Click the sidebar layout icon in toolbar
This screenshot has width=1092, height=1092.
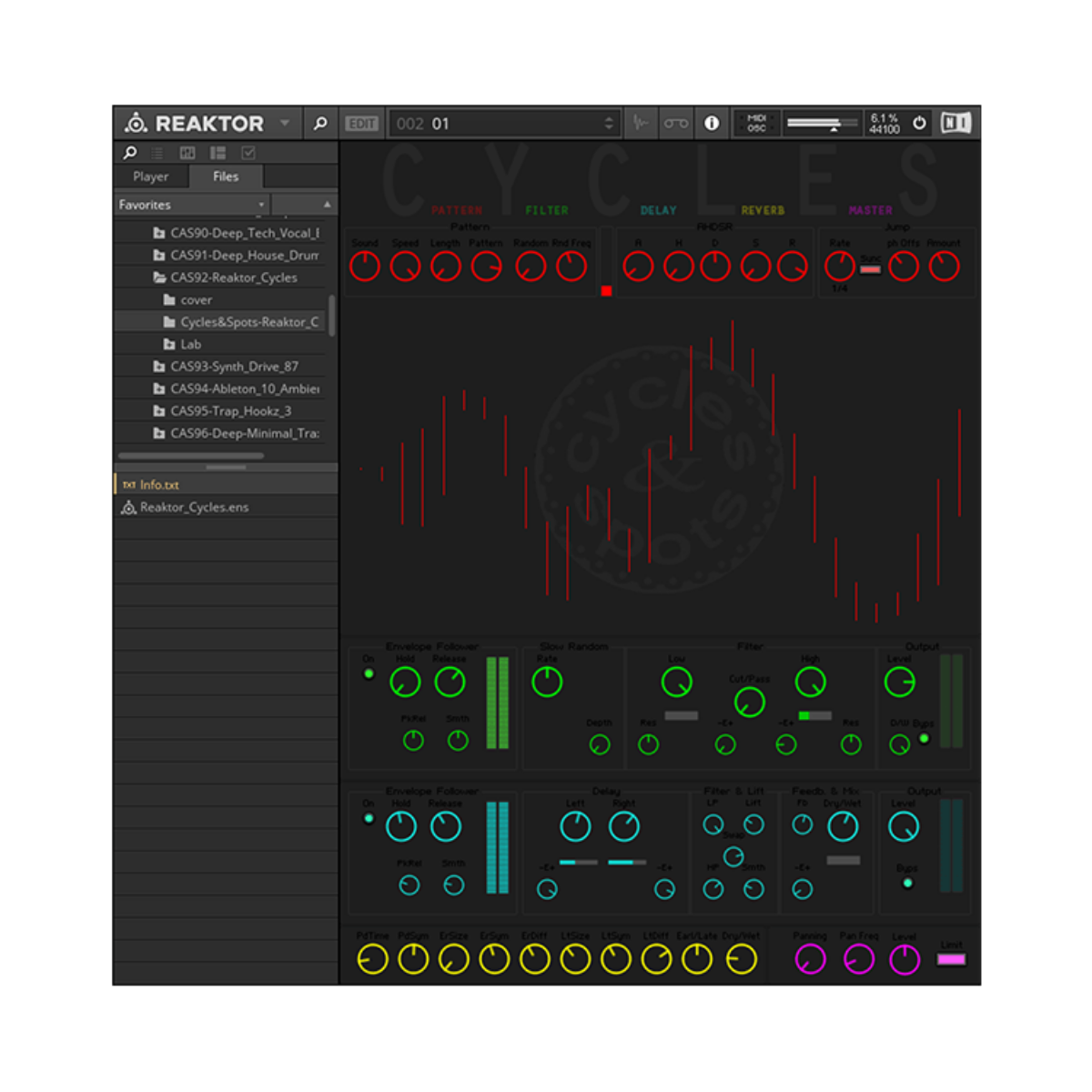pos(217,152)
